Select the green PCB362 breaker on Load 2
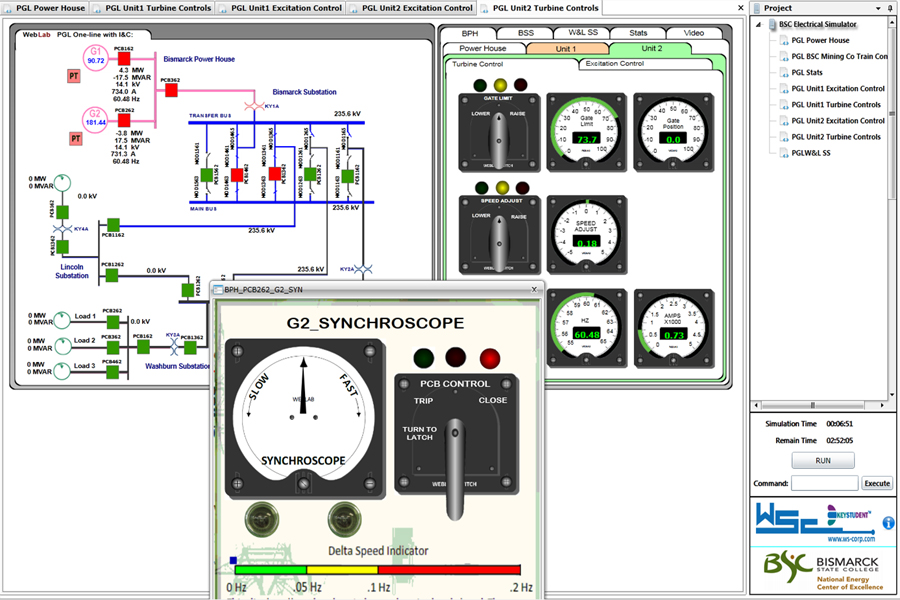Screen dimensions: 900x600 (x=113, y=347)
